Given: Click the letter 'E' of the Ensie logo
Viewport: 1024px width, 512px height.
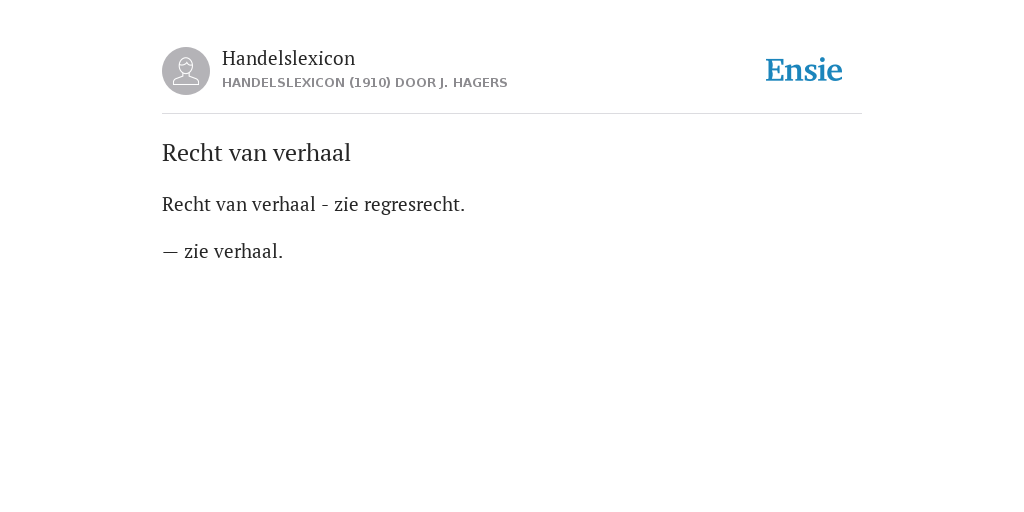Looking at the screenshot, I should (x=775, y=70).
